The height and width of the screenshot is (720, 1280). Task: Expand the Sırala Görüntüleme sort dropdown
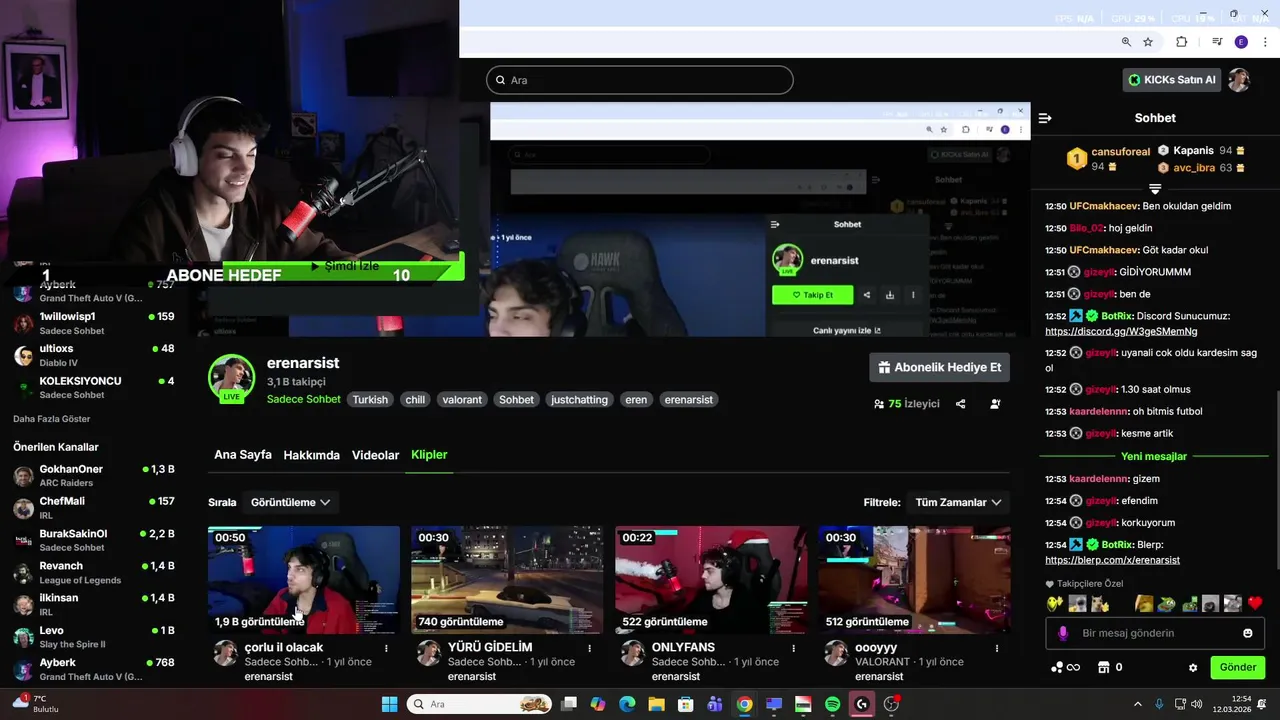point(290,502)
